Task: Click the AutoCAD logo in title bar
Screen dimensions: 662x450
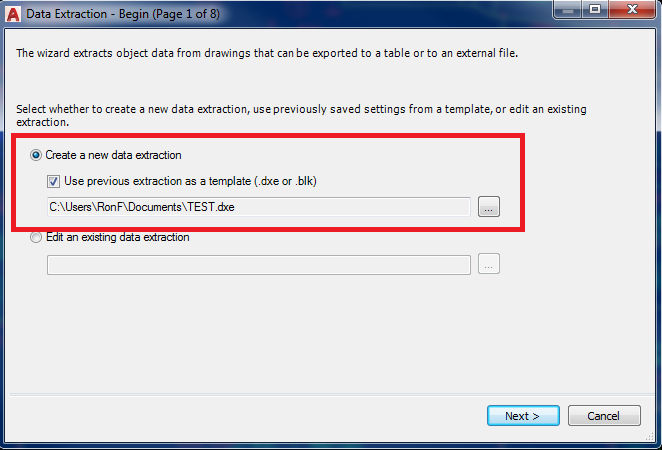Action: pyautogui.click(x=13, y=14)
